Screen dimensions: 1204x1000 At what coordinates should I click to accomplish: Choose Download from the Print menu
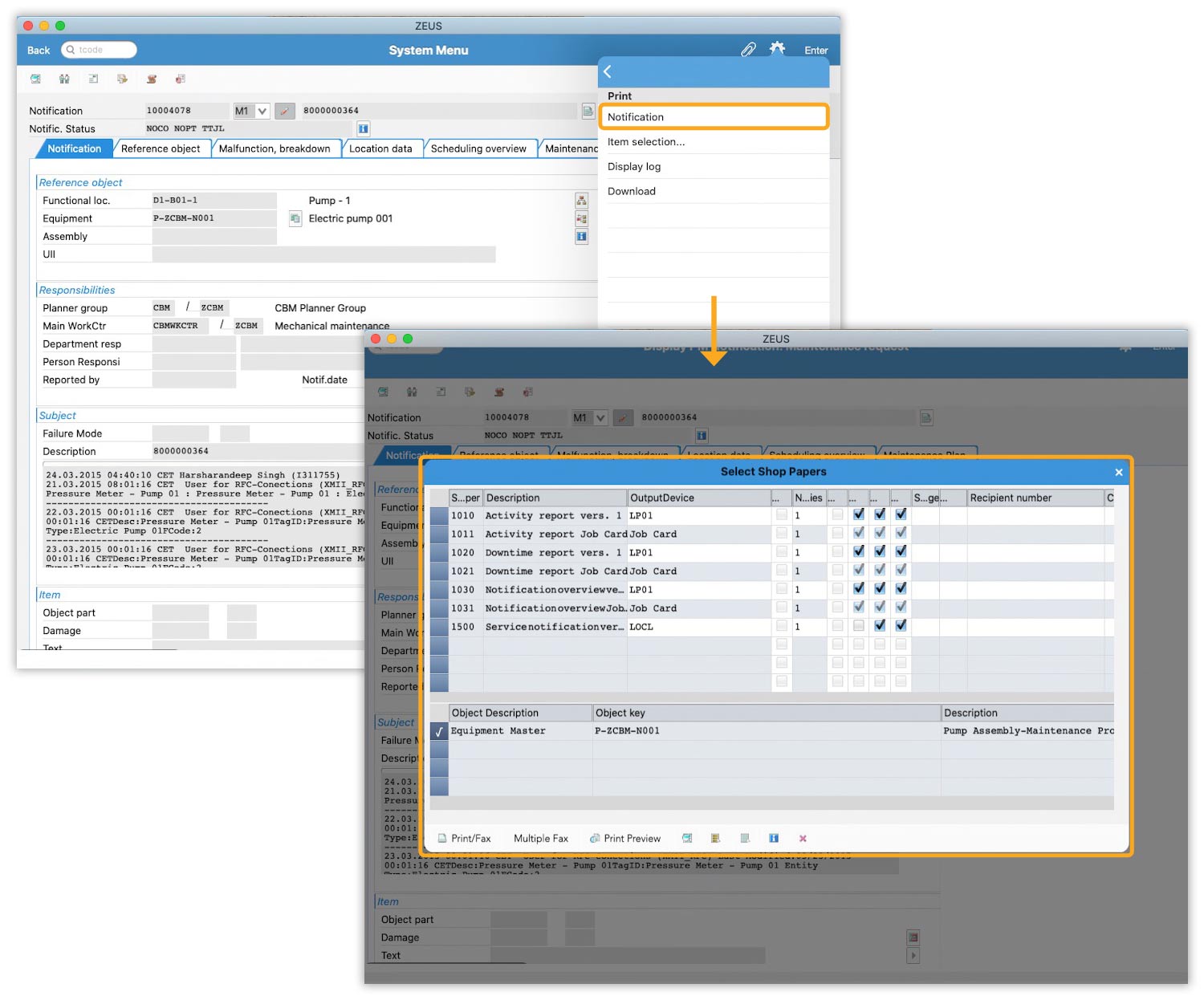pos(632,191)
